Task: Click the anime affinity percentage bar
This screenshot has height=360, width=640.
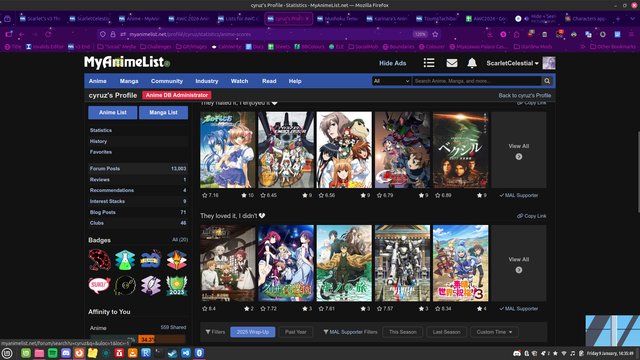Action: (138, 339)
